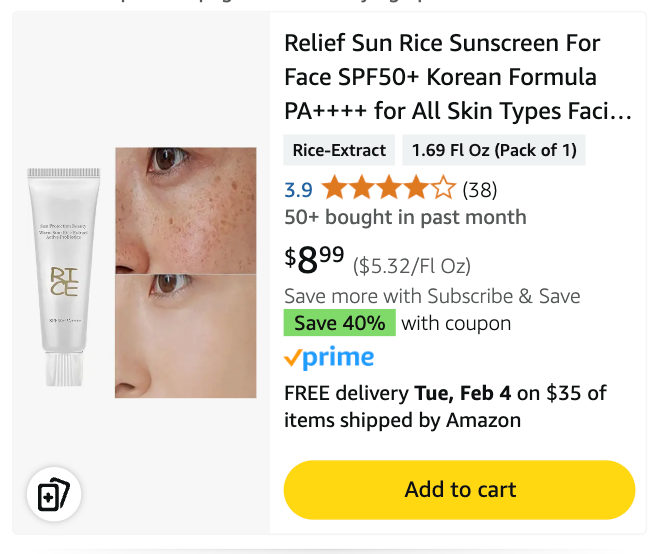Open the 3.9 rating number breakdown
Viewport: 662px width, 554px height.
pos(298,189)
